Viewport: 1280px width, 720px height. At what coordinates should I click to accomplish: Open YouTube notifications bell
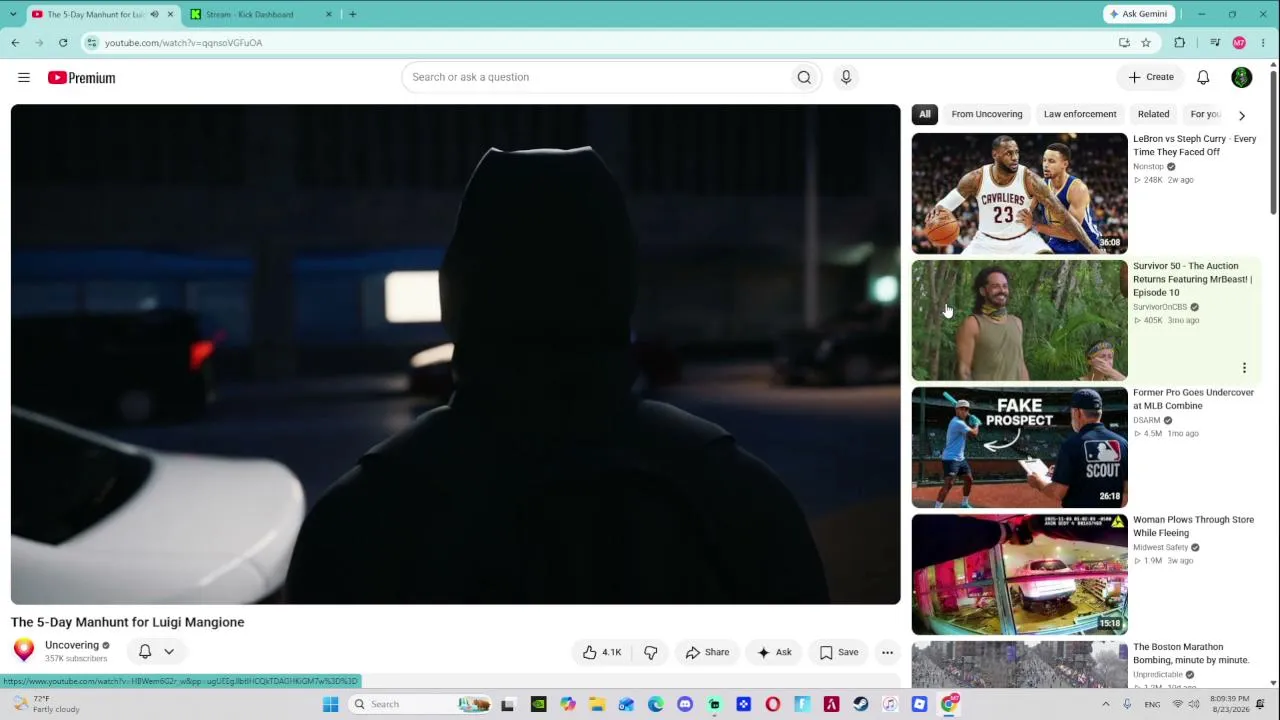point(1203,77)
